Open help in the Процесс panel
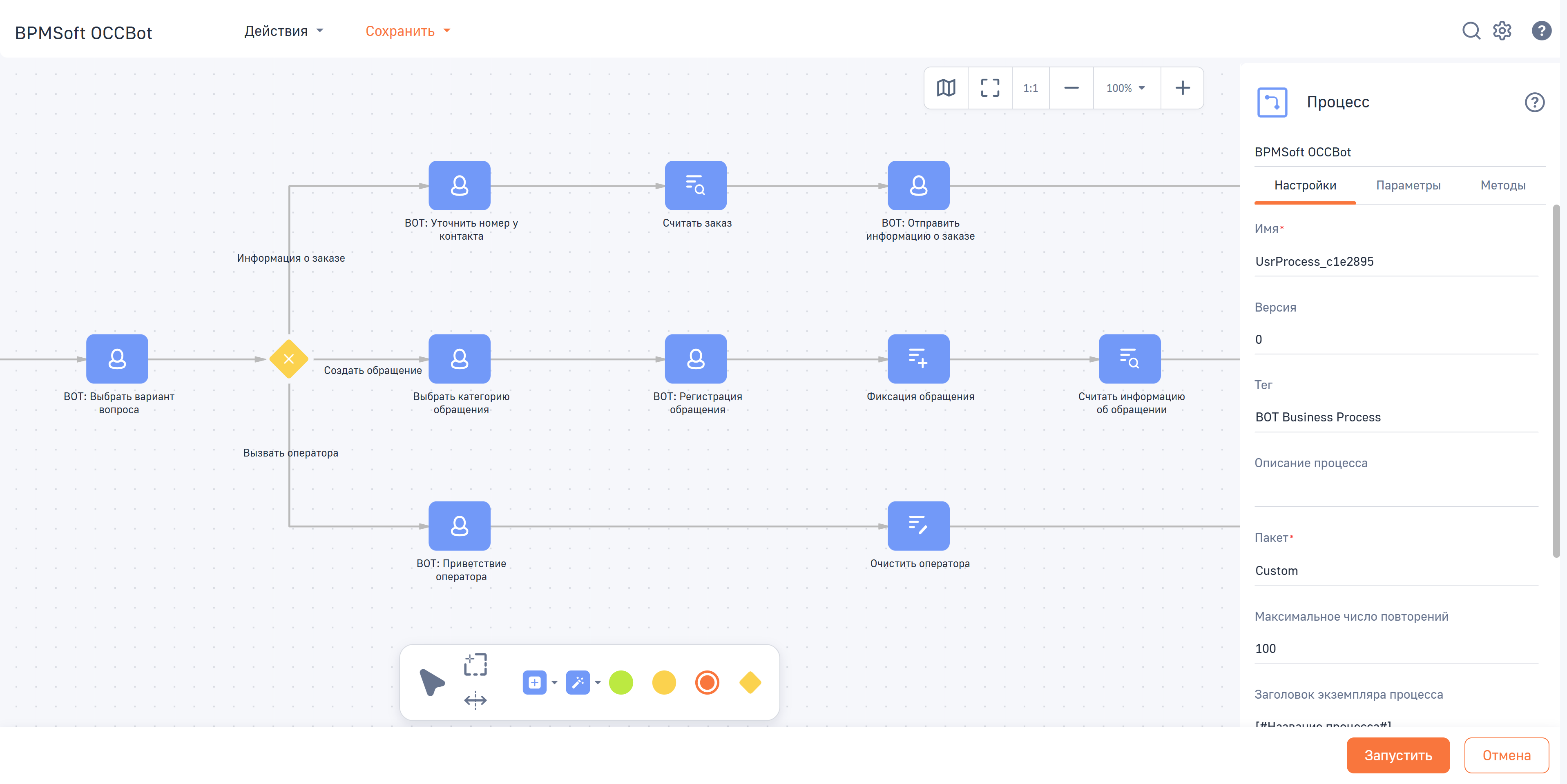1567x784 pixels. pos(1534,102)
